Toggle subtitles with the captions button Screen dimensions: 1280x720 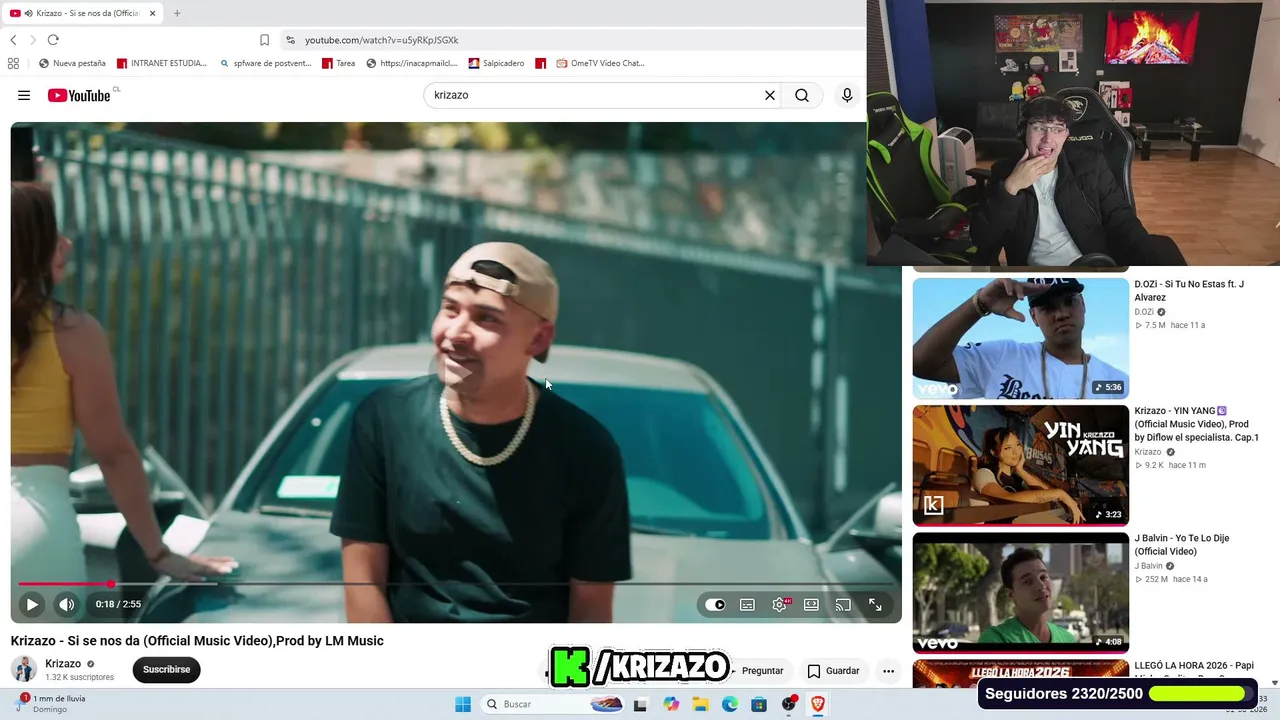[747, 604]
